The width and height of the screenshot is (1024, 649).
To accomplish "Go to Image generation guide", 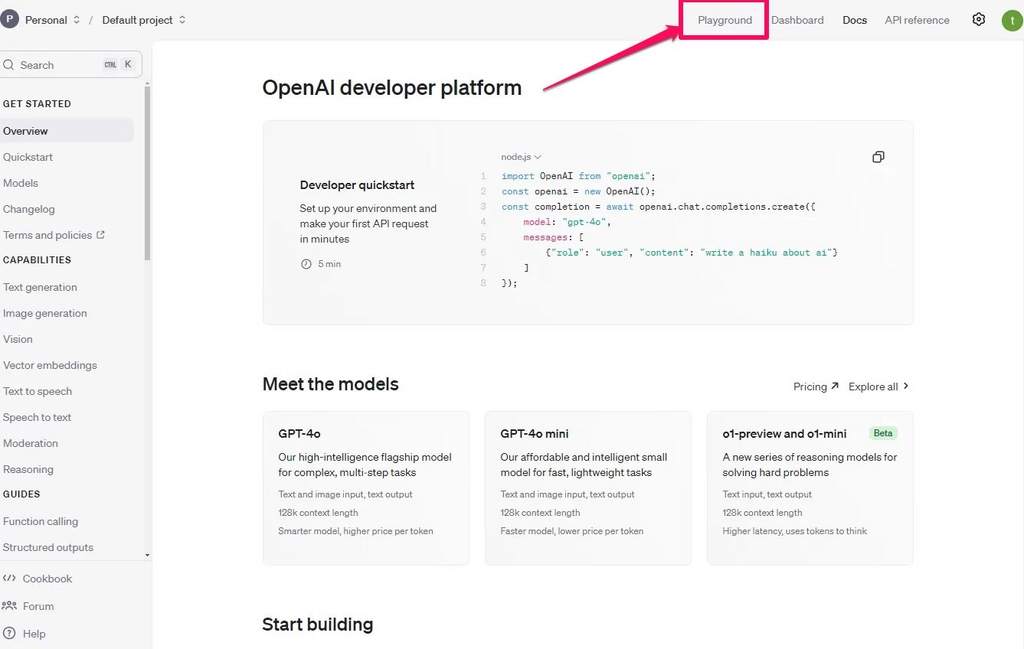I will point(44,313).
